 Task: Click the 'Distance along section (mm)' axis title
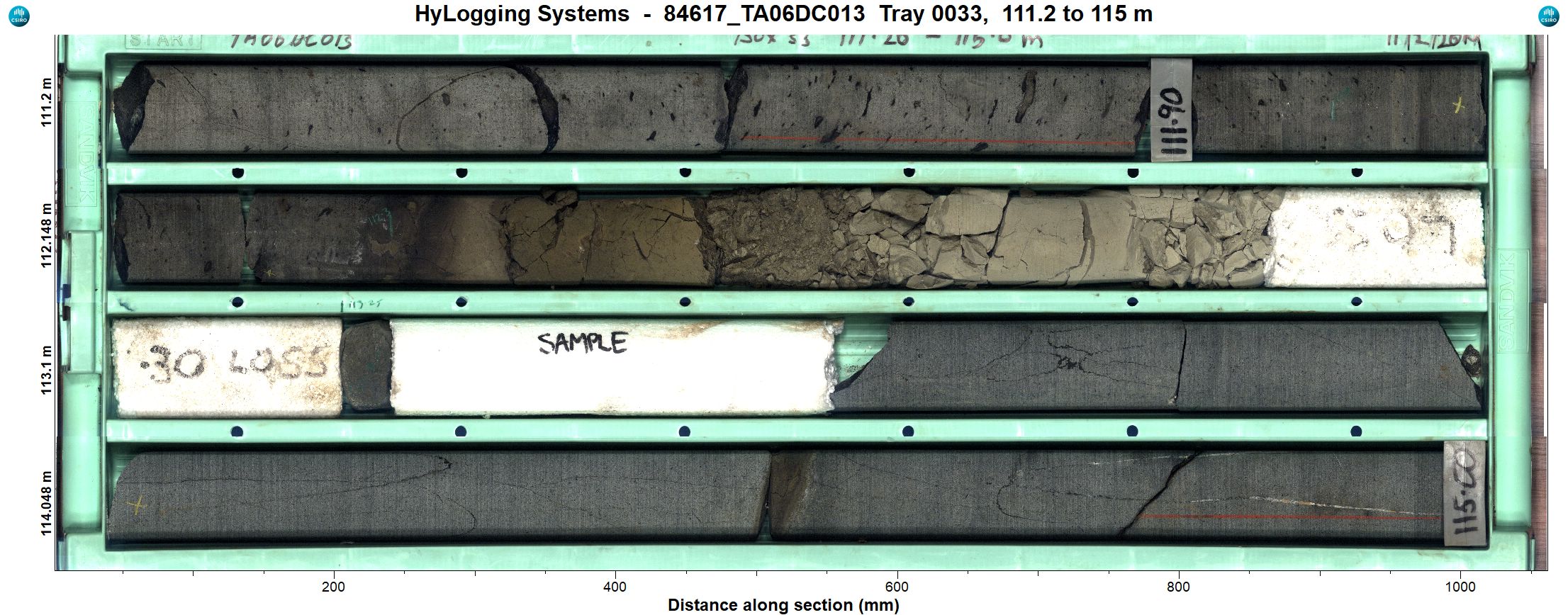click(783, 605)
